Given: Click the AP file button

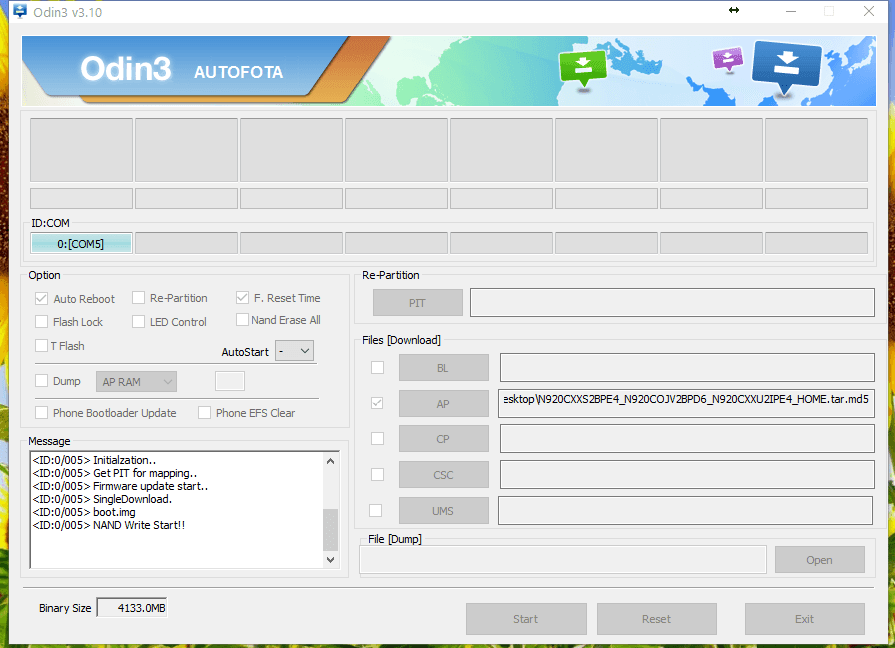Looking at the screenshot, I should [444, 404].
